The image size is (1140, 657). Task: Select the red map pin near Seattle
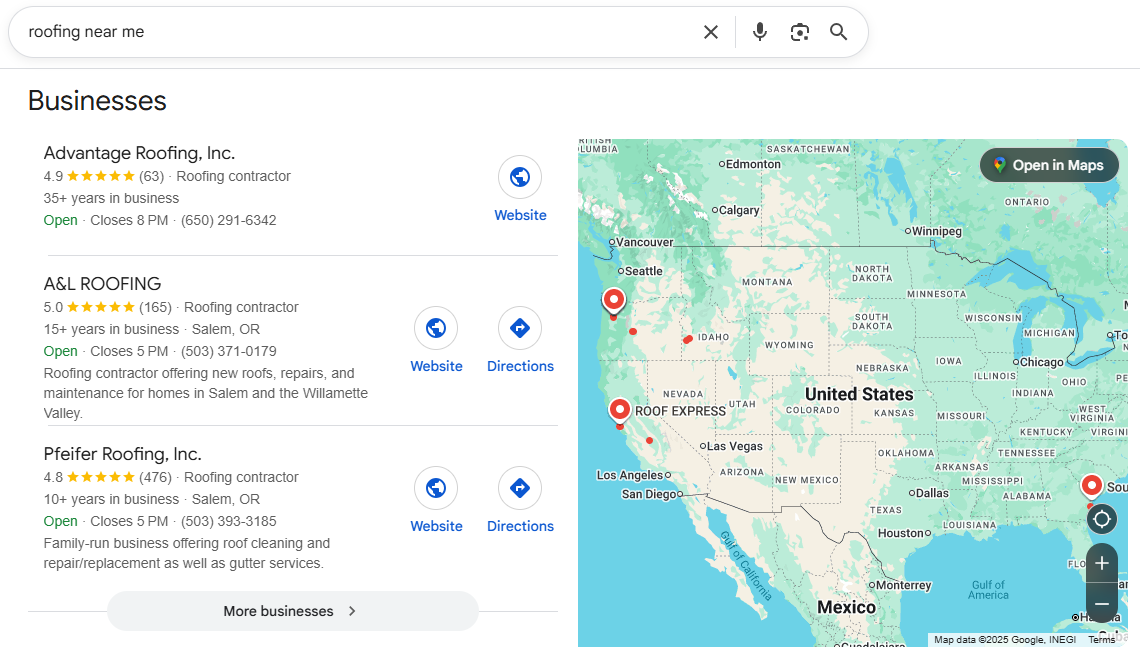tap(613, 298)
